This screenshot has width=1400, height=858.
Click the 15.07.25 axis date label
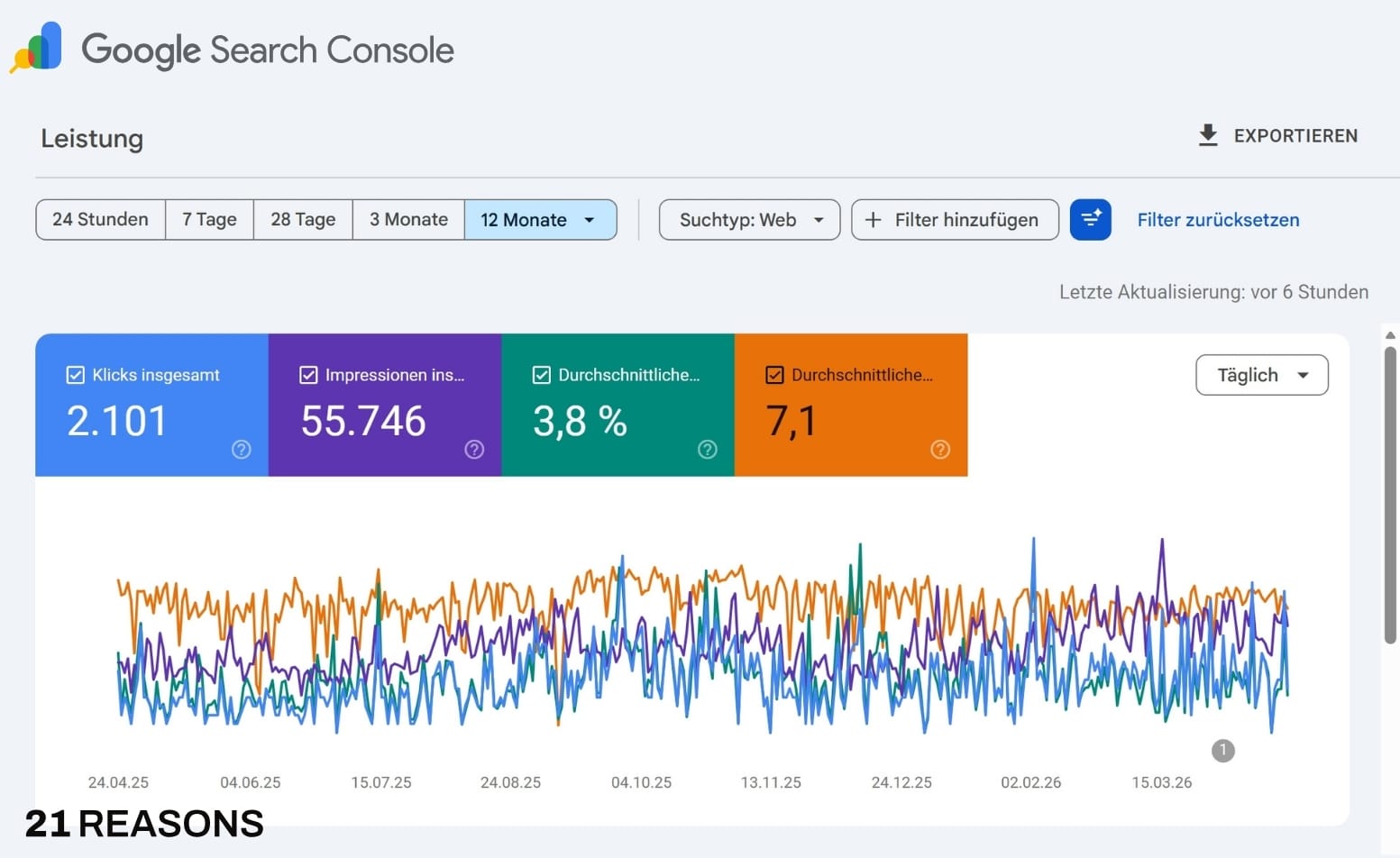point(381,782)
